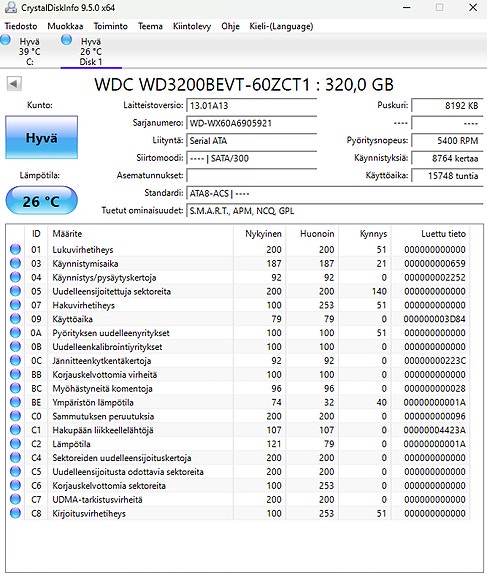Click the Siirtomoodi field SATA/300

(x=252, y=158)
